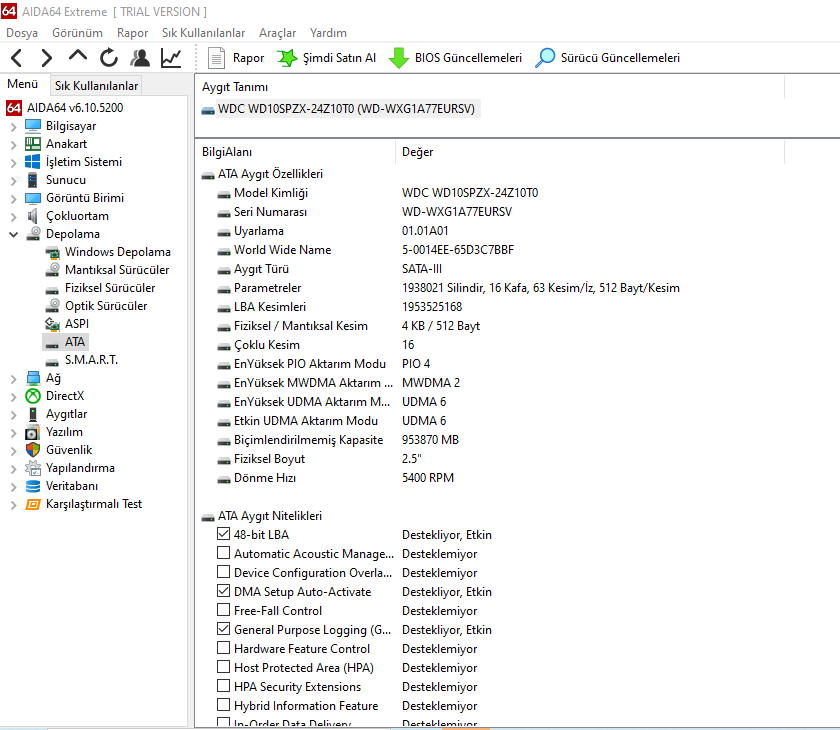840x730 pixels.
Task: Toggle the HPA Security Extensions checkbox
Action: point(223,686)
